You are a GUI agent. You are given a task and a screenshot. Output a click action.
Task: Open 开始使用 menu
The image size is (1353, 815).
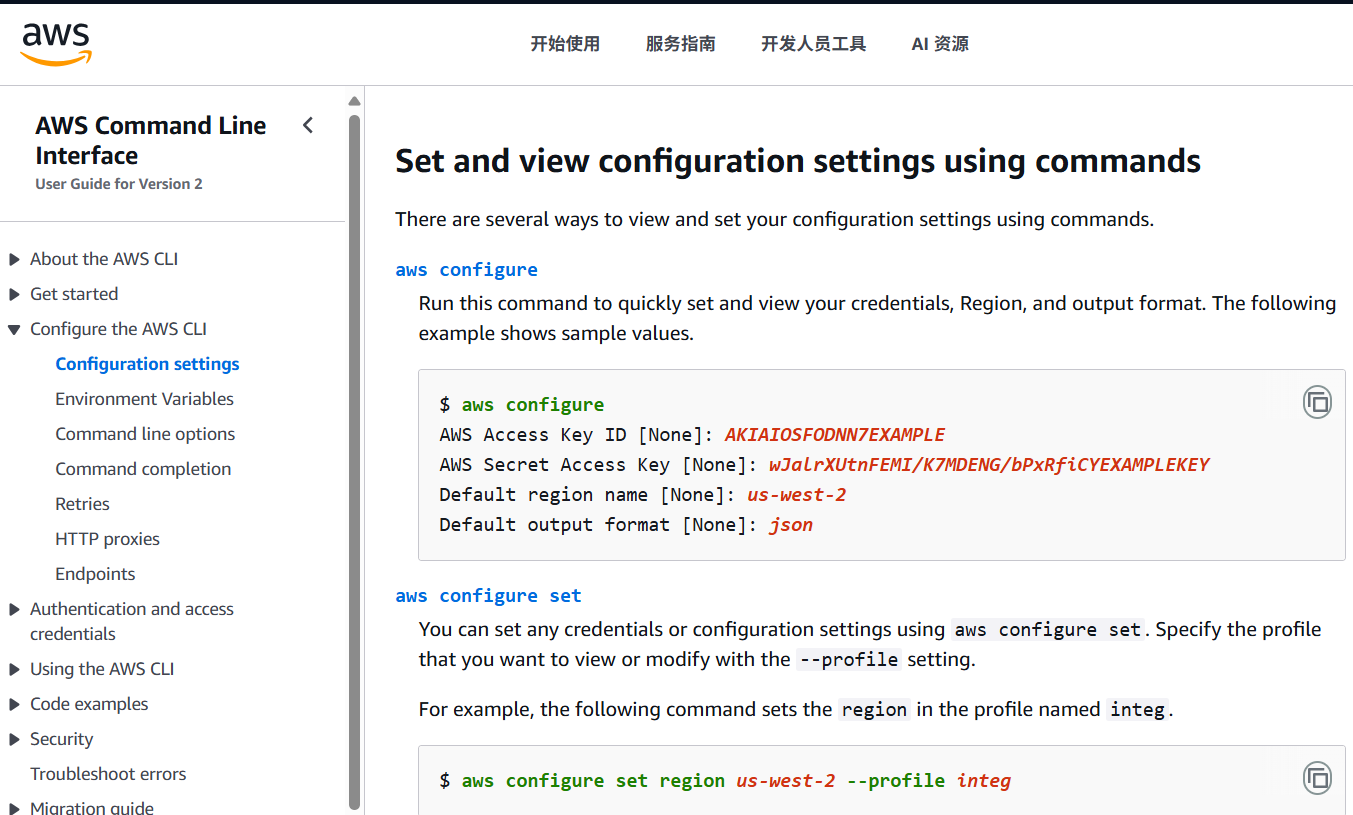click(x=565, y=44)
